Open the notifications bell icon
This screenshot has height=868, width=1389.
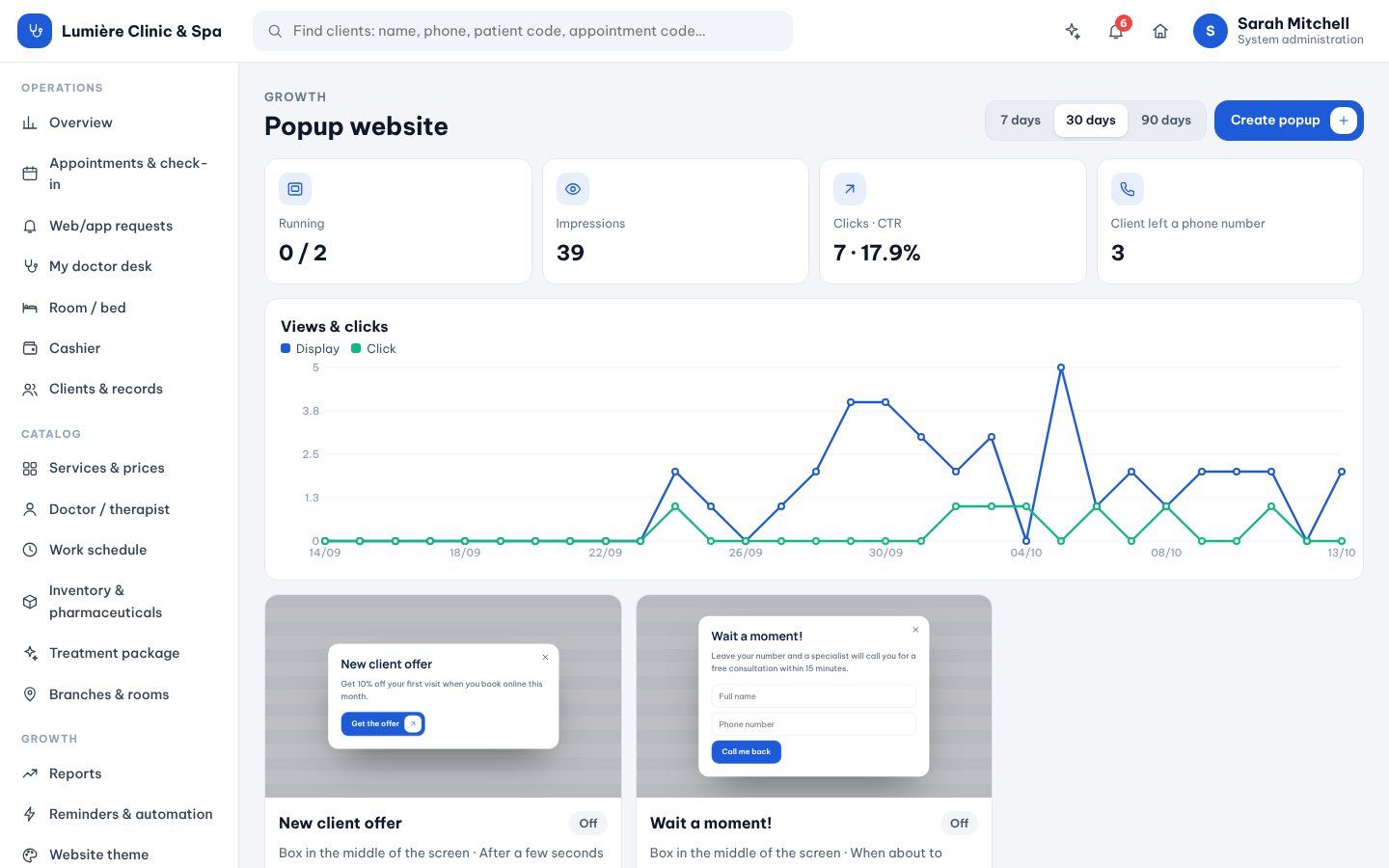pyautogui.click(x=1116, y=31)
